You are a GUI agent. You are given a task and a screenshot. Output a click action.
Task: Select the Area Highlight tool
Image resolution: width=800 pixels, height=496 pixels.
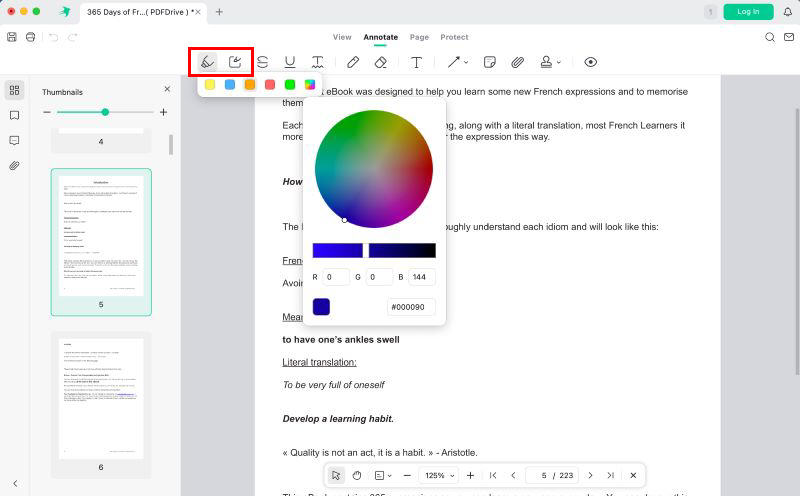(235, 62)
